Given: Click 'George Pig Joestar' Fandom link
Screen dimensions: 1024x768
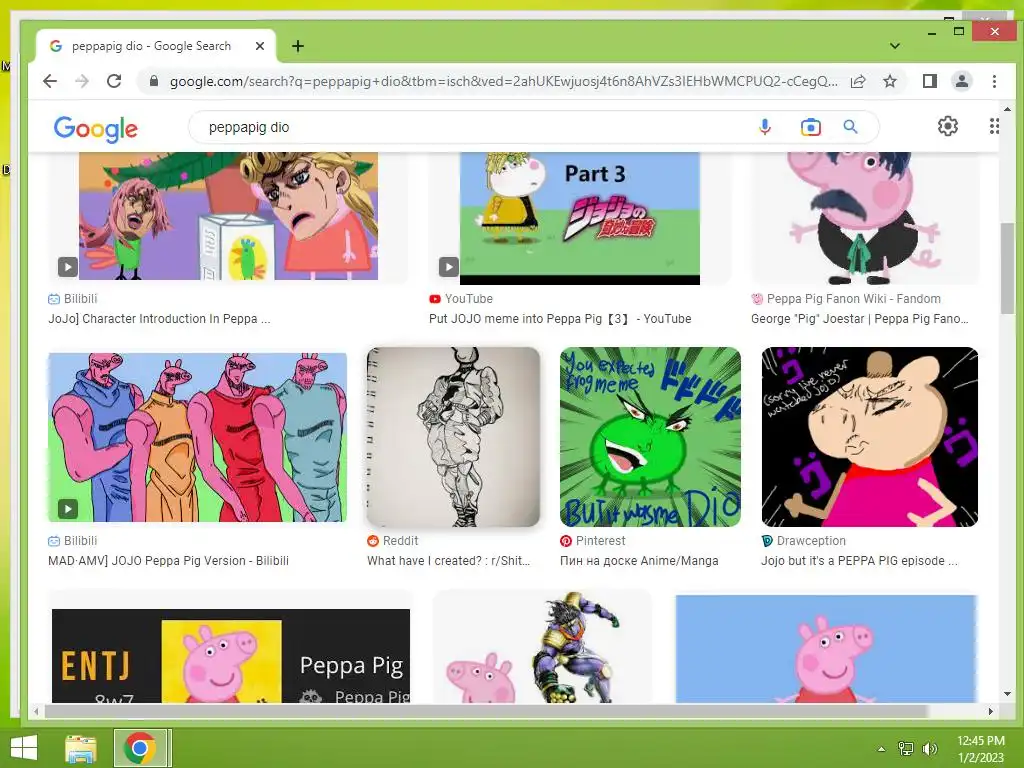Looking at the screenshot, I should point(859,319).
